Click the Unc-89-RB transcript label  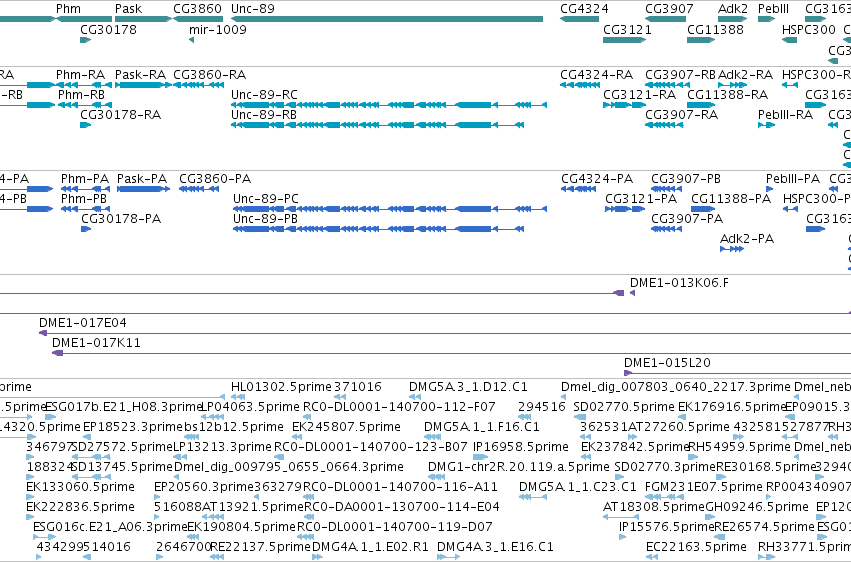pyautogui.click(x=264, y=114)
